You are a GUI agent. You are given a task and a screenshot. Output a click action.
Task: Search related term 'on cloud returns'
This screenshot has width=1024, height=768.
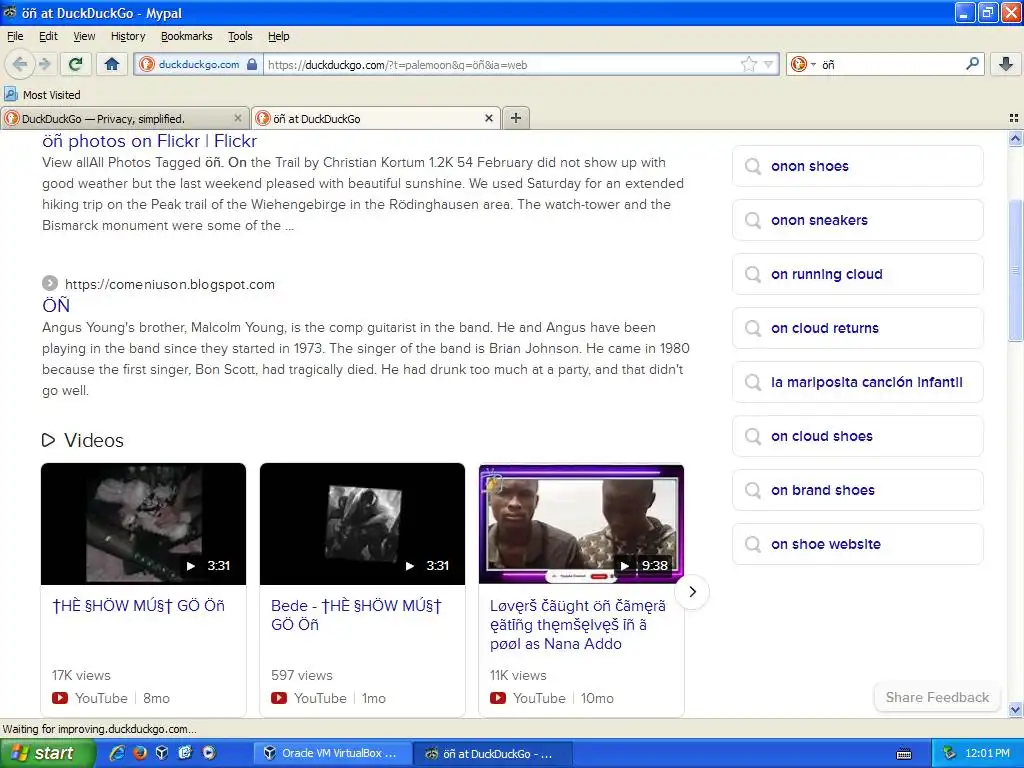[857, 328]
